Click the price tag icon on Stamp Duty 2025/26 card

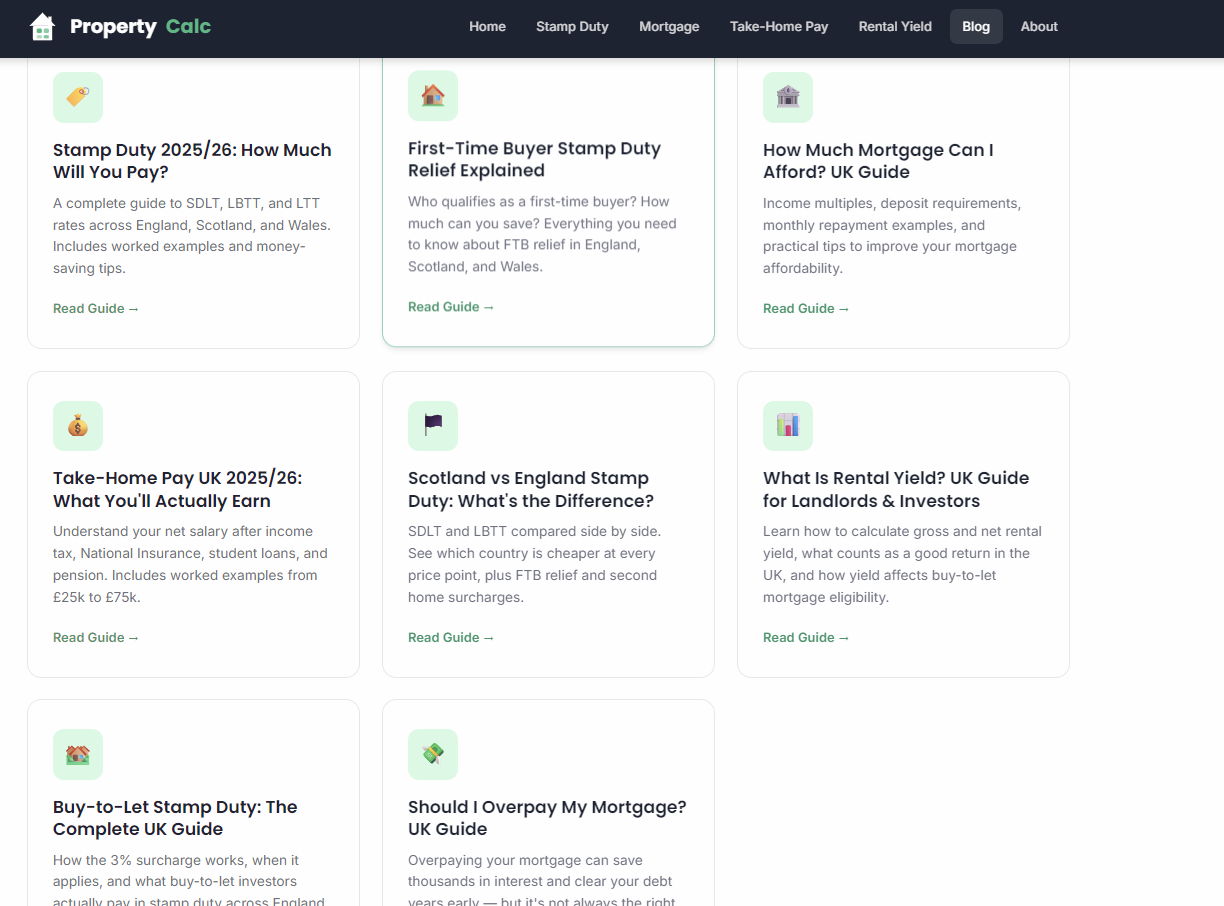tap(78, 97)
